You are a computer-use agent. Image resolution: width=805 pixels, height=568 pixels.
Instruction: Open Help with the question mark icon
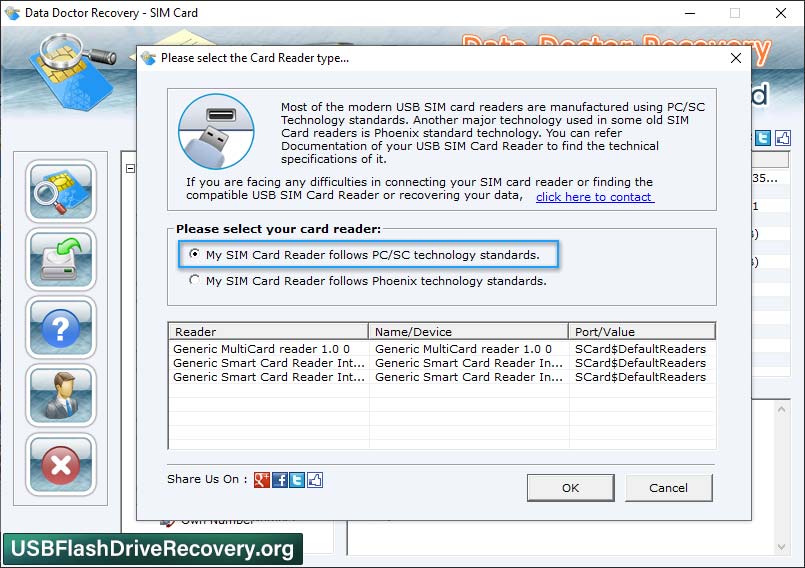[61, 328]
